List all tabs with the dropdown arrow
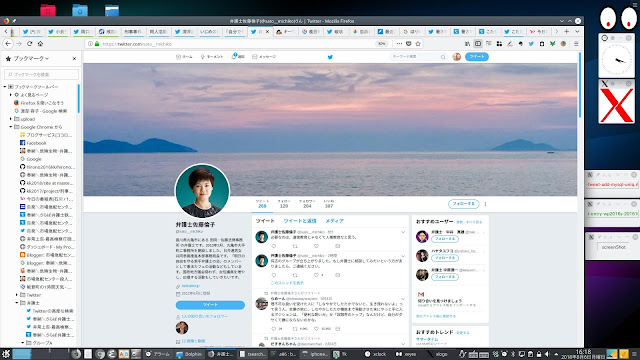The width and height of the screenshot is (640, 360). pos(577,31)
